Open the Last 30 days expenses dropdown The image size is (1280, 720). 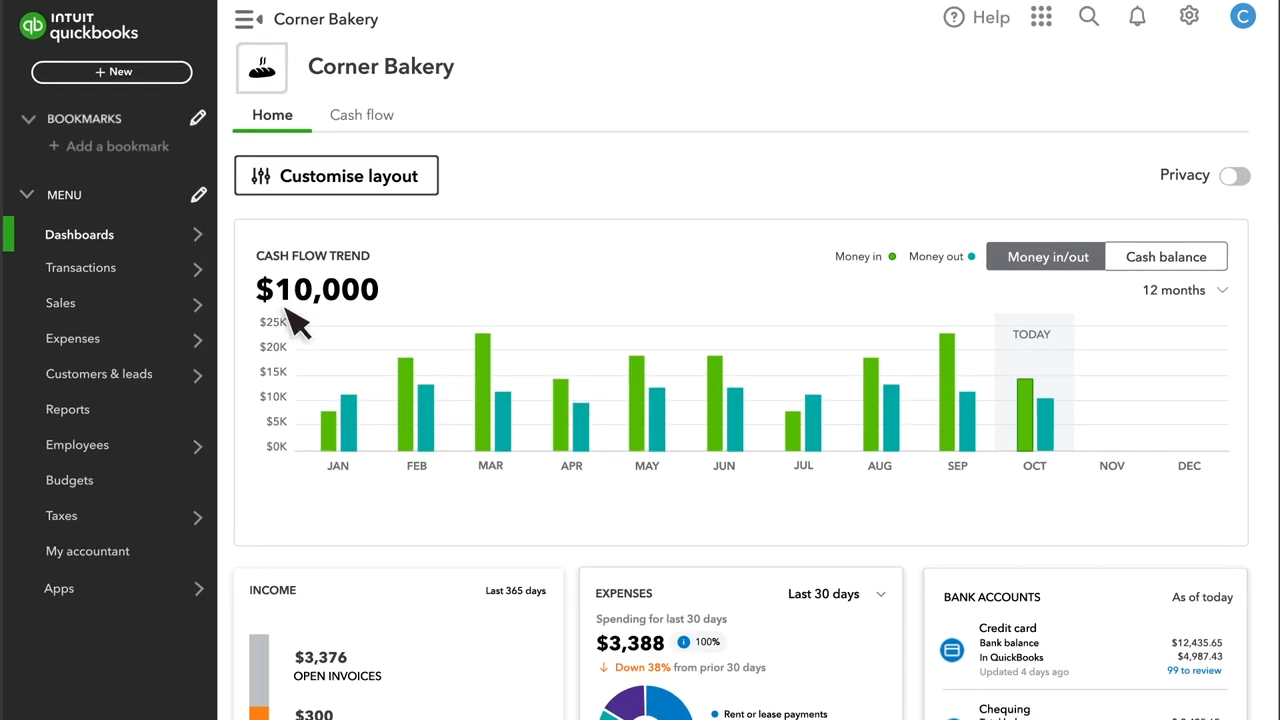837,593
